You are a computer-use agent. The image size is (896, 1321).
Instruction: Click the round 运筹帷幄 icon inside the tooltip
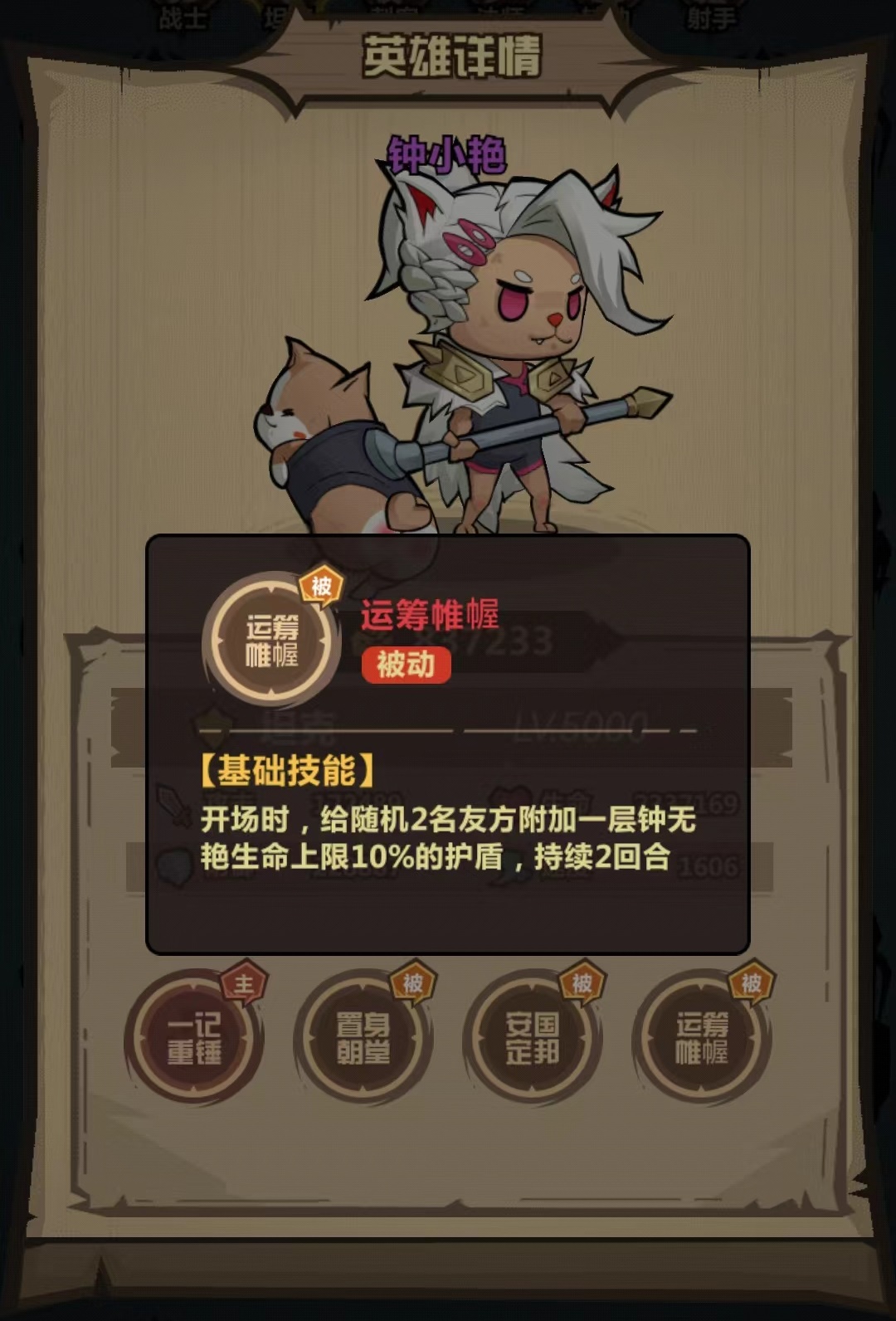pyautogui.click(x=271, y=641)
